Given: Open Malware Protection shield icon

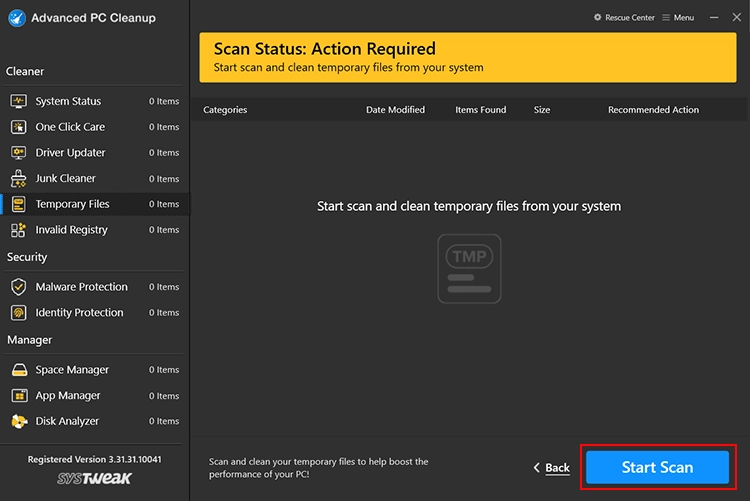Looking at the screenshot, I should click(18, 287).
